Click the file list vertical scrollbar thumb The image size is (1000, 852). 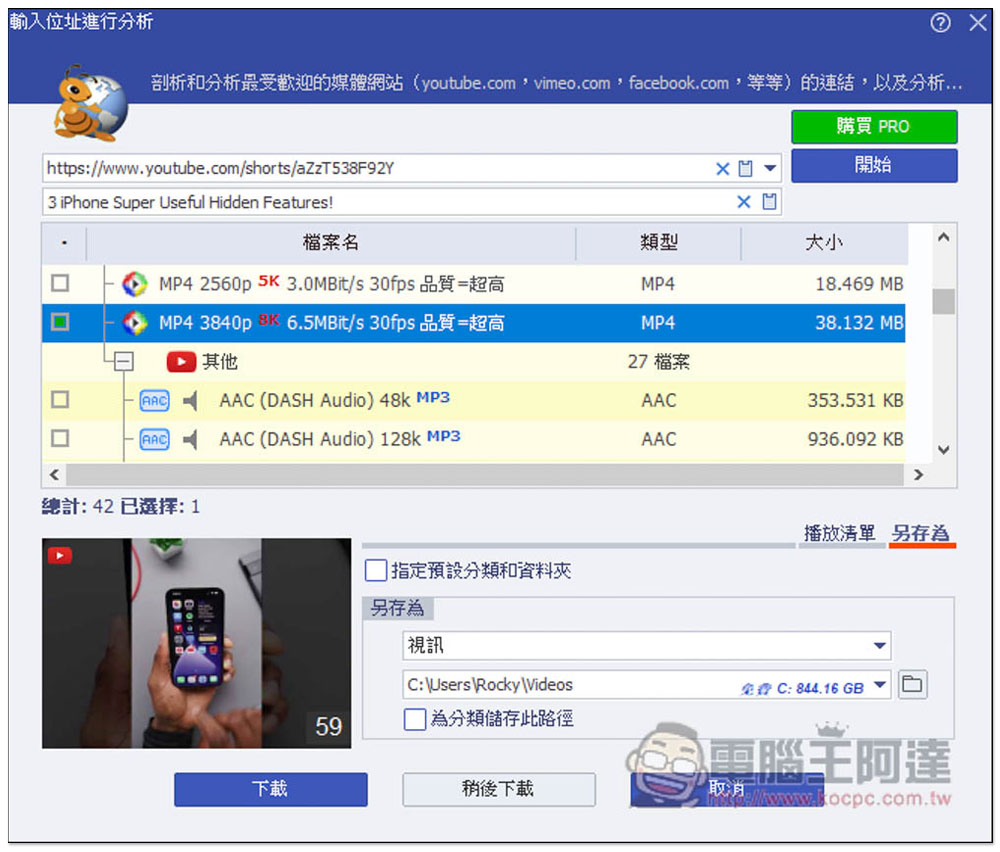pos(943,302)
